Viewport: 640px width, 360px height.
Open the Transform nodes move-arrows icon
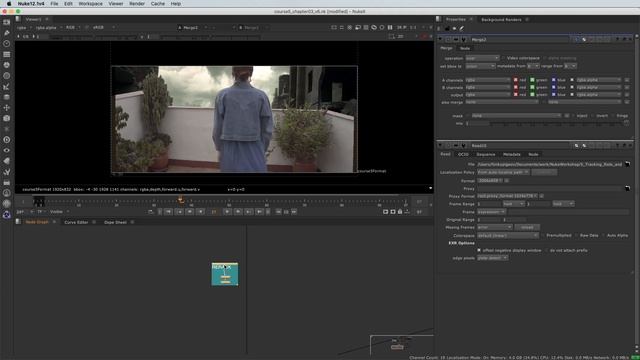(7, 108)
